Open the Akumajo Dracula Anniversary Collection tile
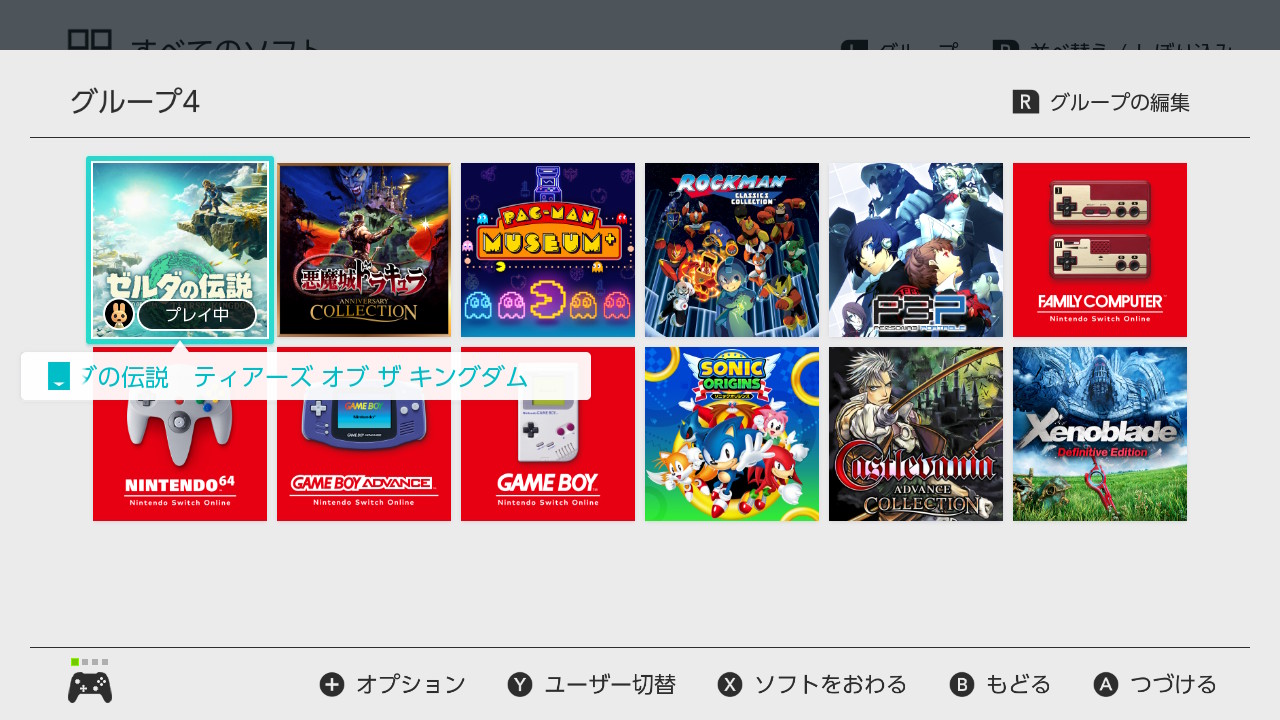This screenshot has height=720, width=1280. 364,250
